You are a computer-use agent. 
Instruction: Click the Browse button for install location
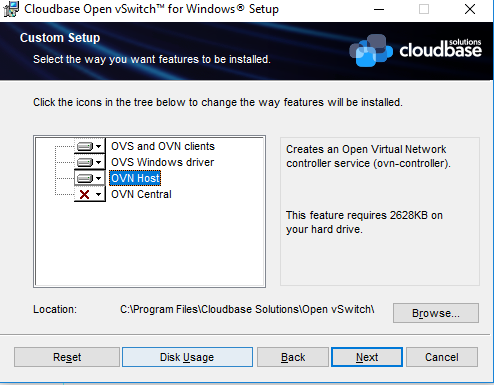436,313
